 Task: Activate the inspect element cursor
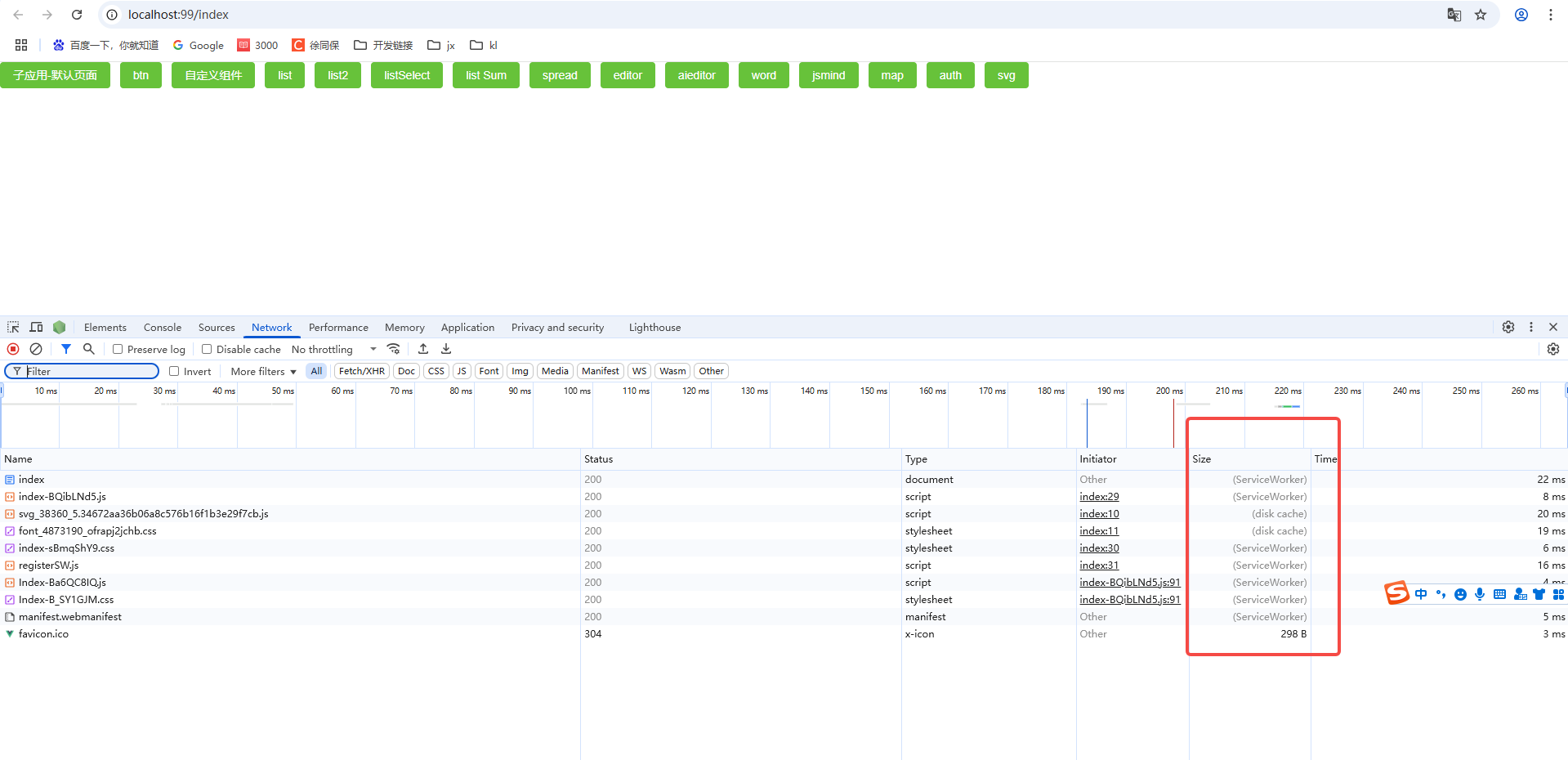coord(12,327)
